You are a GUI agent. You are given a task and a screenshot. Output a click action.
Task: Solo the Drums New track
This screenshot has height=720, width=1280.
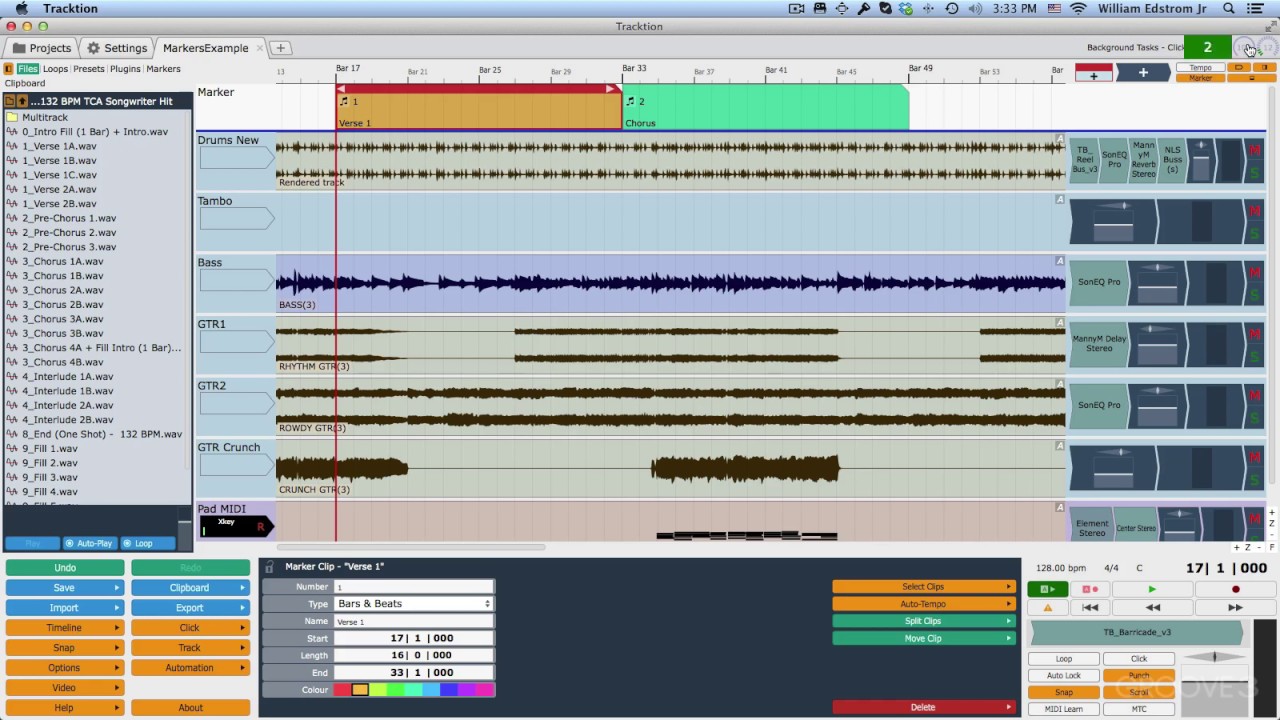(1255, 173)
